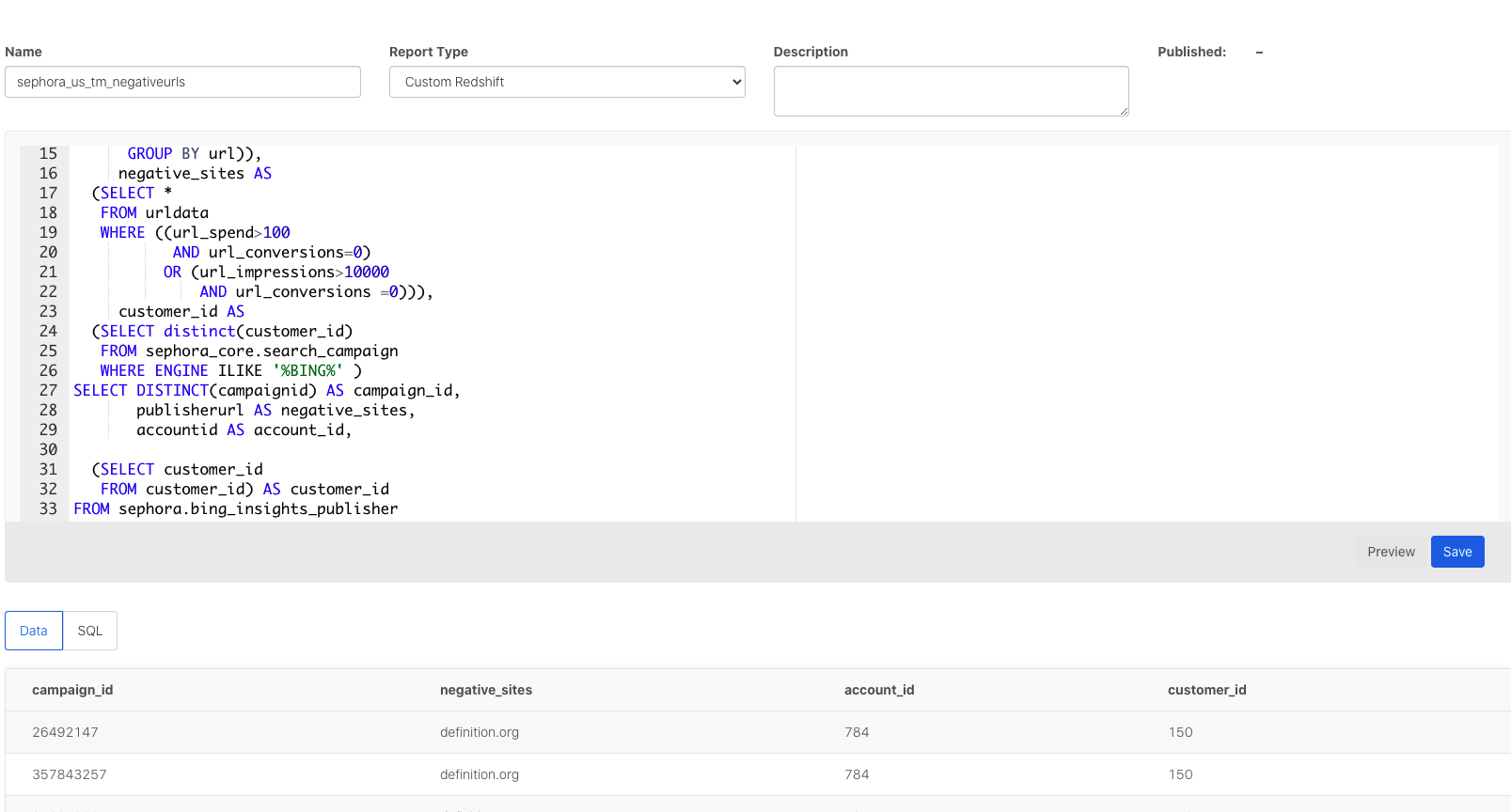
Task: Select cell with campaign id 357843257
Action: click(x=70, y=774)
